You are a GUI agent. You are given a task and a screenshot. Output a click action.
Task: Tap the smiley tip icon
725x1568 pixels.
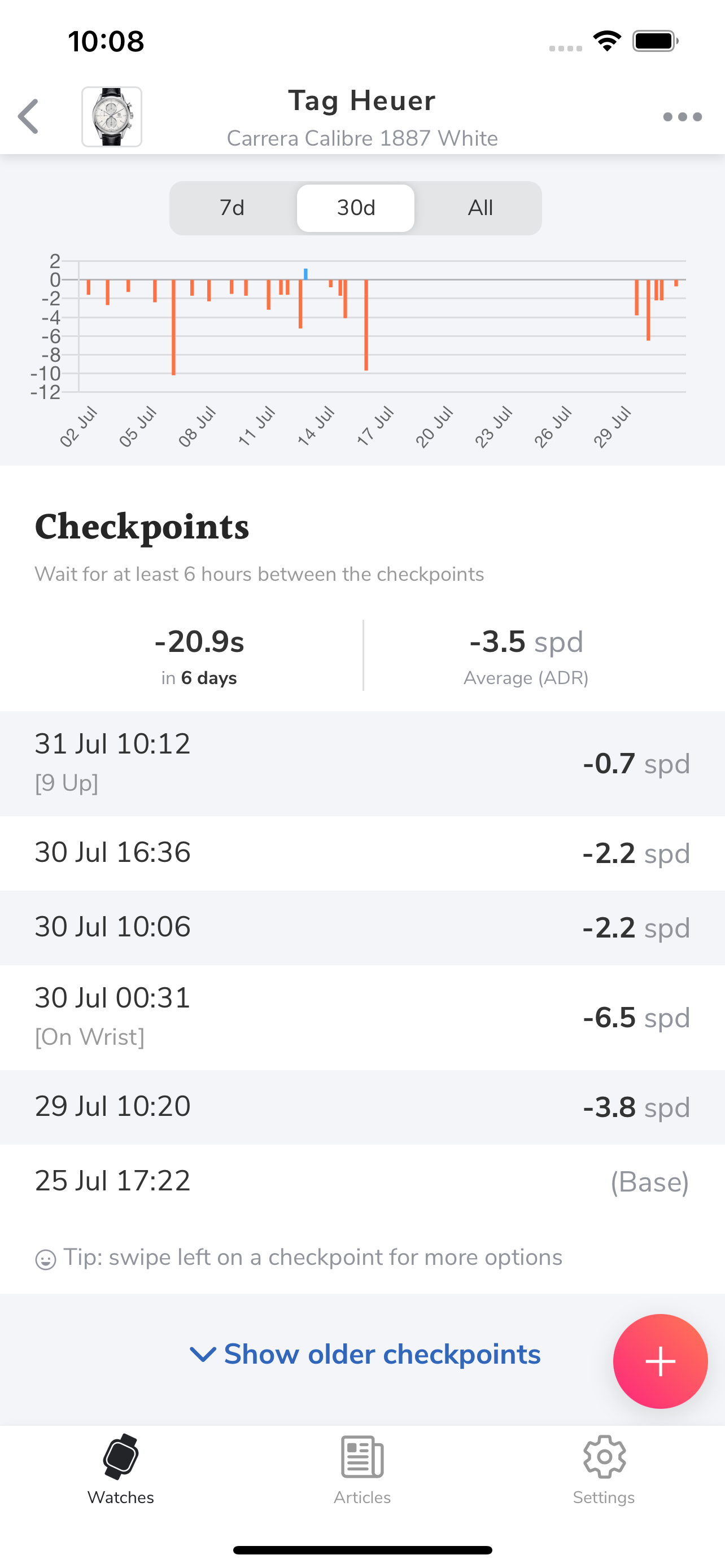coord(46,1259)
